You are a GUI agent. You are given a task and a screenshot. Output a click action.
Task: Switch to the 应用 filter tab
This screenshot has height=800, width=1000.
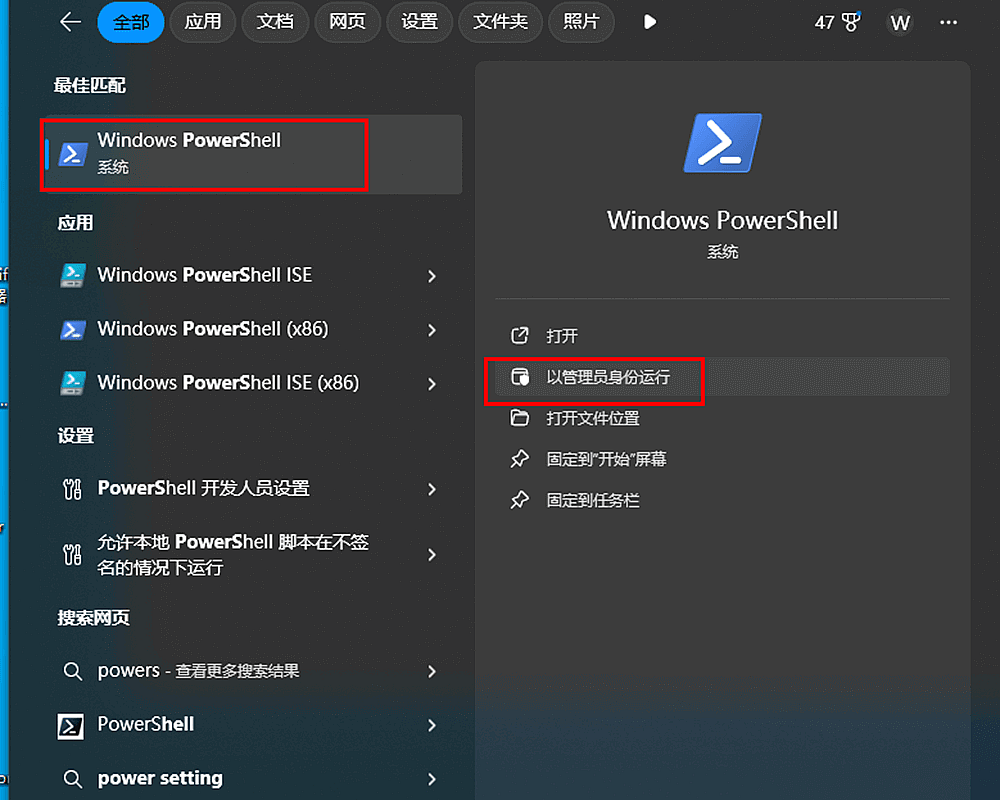(203, 22)
